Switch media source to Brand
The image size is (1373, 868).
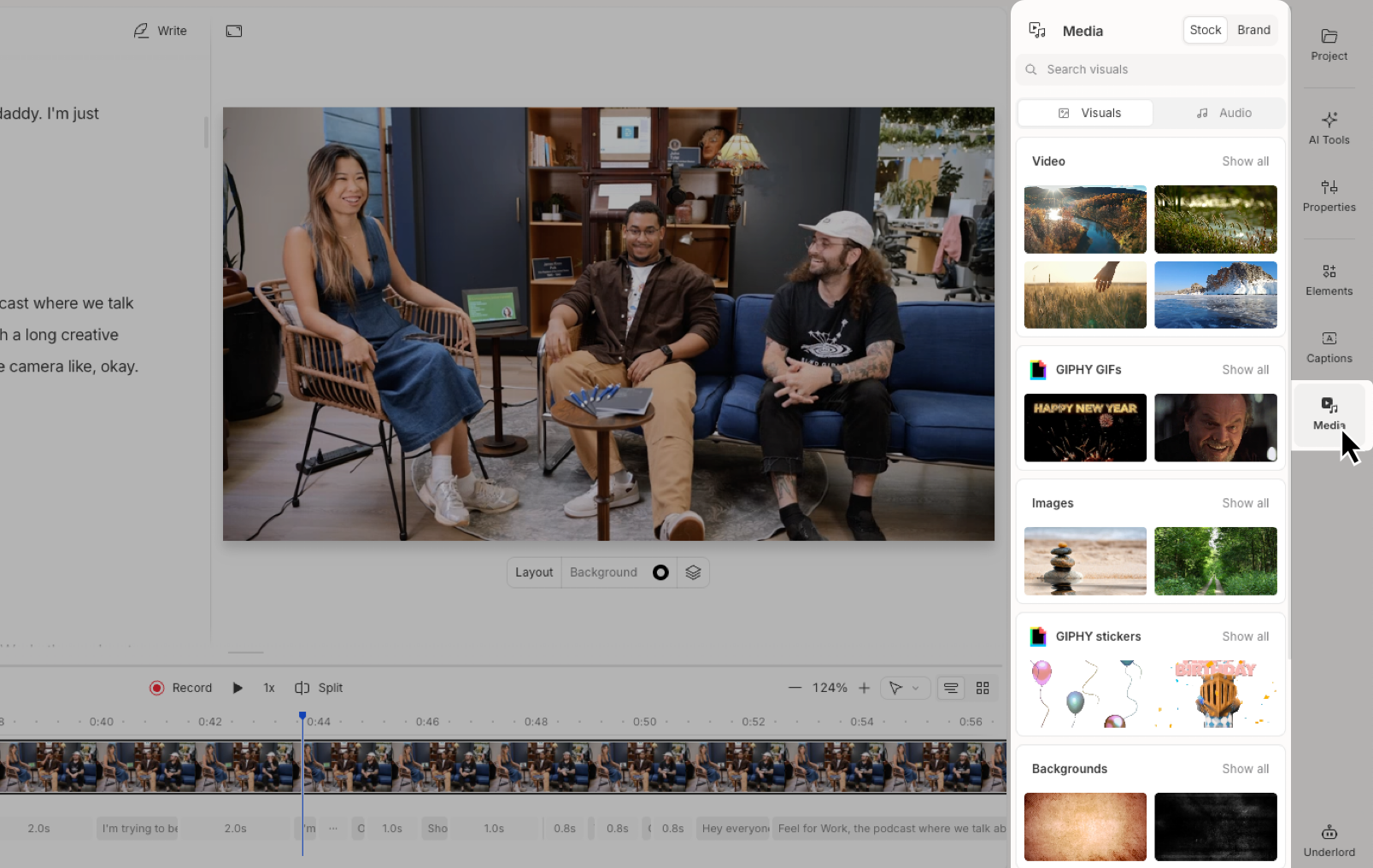[1253, 30]
